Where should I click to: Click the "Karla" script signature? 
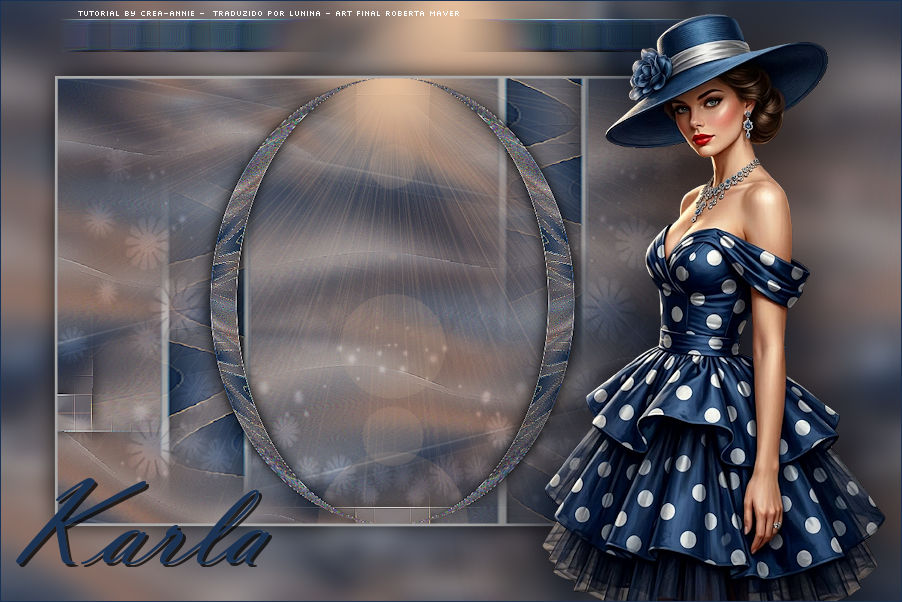[144, 524]
